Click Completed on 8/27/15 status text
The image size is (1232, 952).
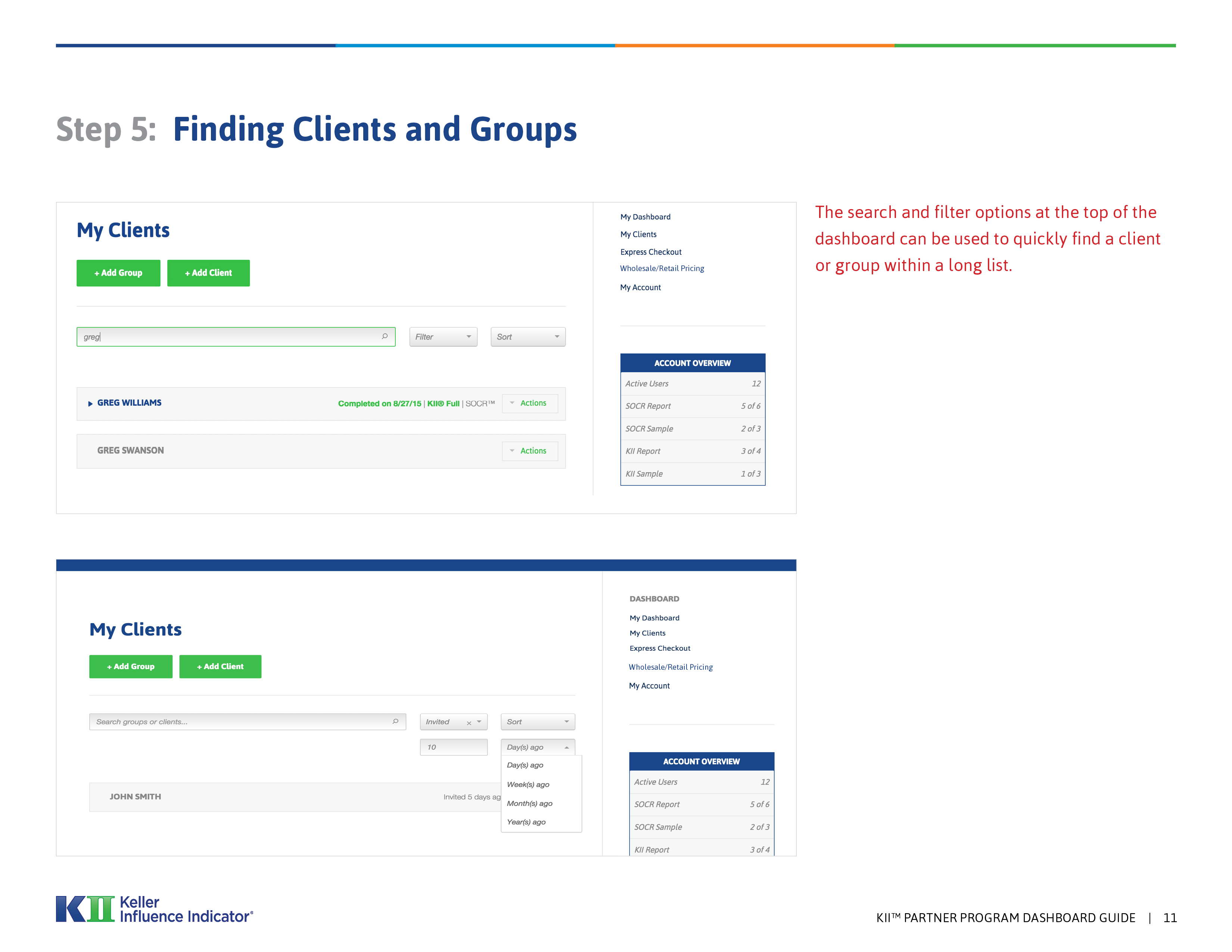(x=380, y=404)
